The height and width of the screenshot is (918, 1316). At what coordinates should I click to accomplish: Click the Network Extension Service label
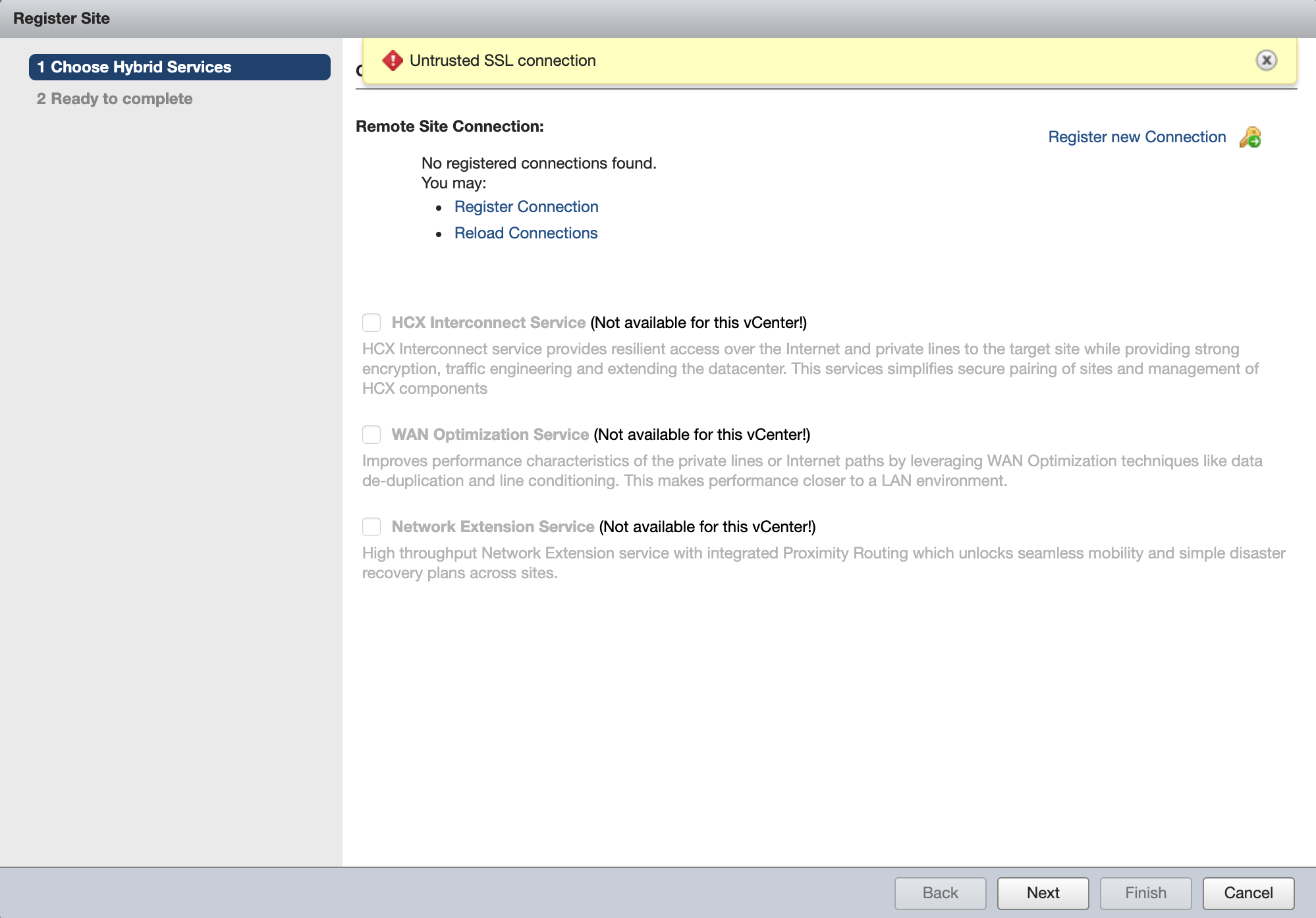pos(493,527)
